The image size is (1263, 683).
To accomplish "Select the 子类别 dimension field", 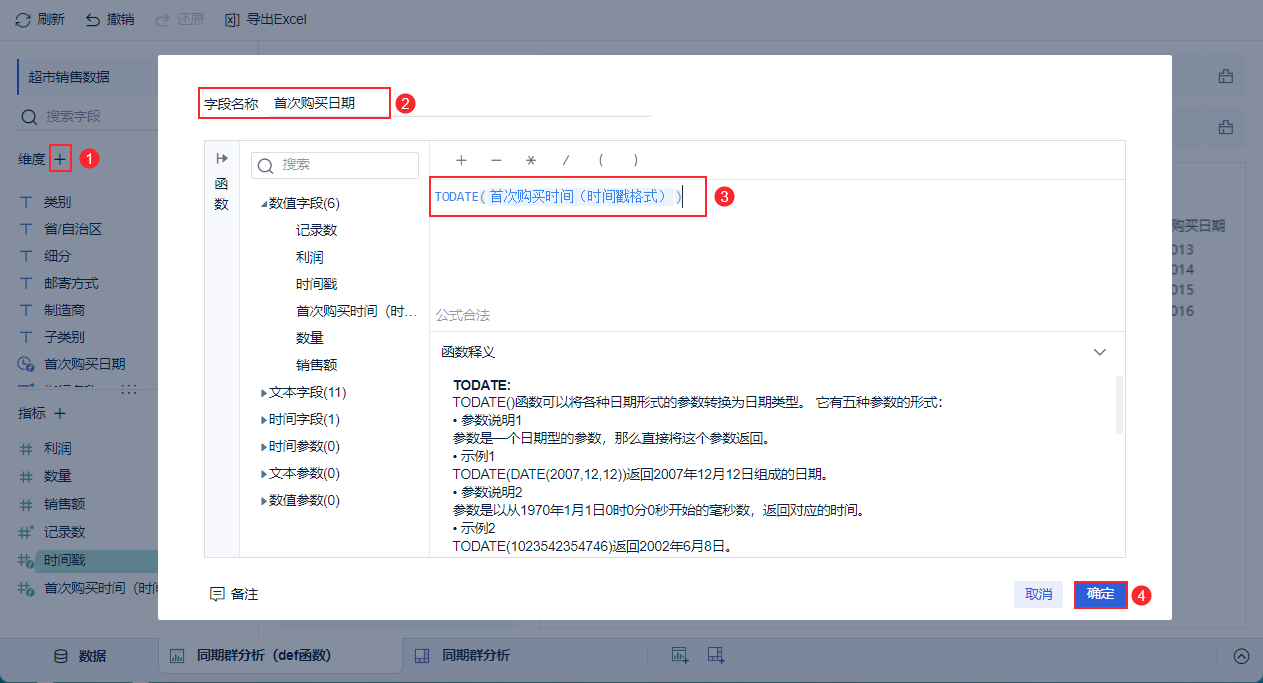I will coord(64,337).
